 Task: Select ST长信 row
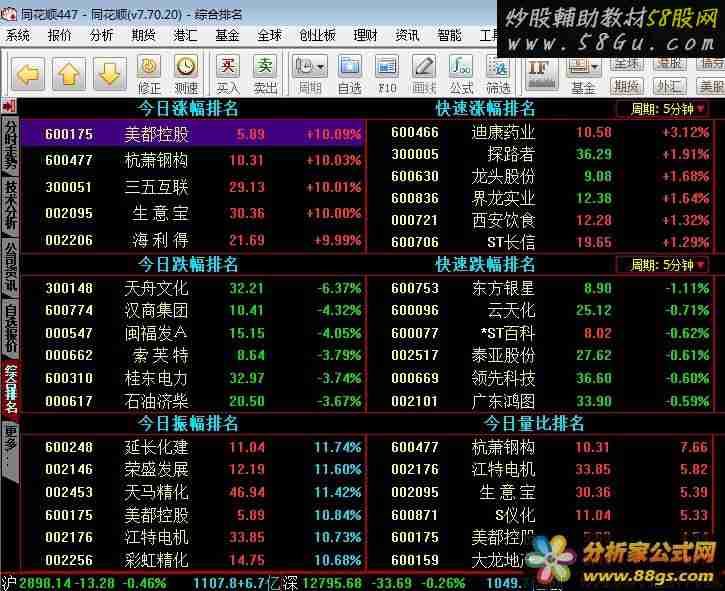(541, 242)
